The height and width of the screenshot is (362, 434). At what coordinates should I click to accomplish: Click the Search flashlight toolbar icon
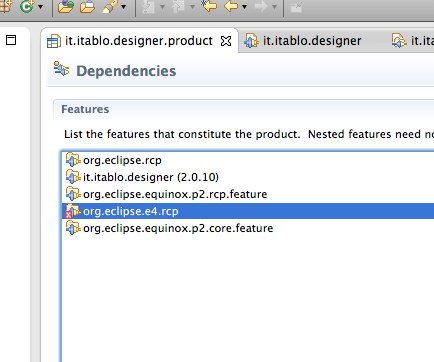pyautogui.click(x=109, y=6)
